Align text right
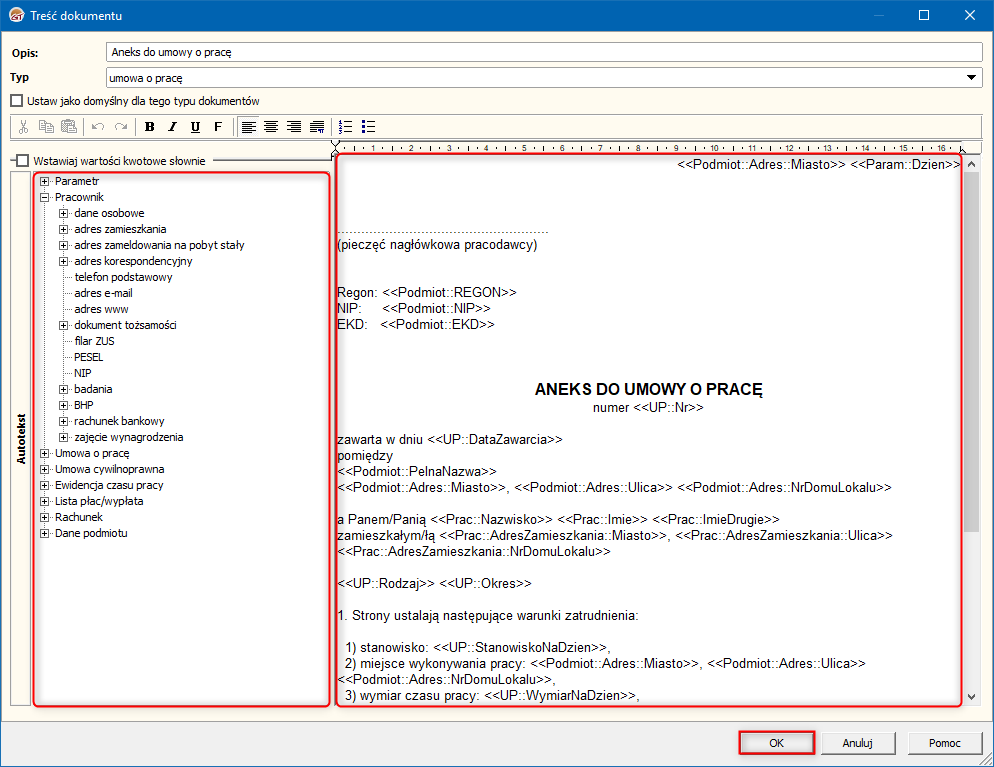 [x=294, y=127]
